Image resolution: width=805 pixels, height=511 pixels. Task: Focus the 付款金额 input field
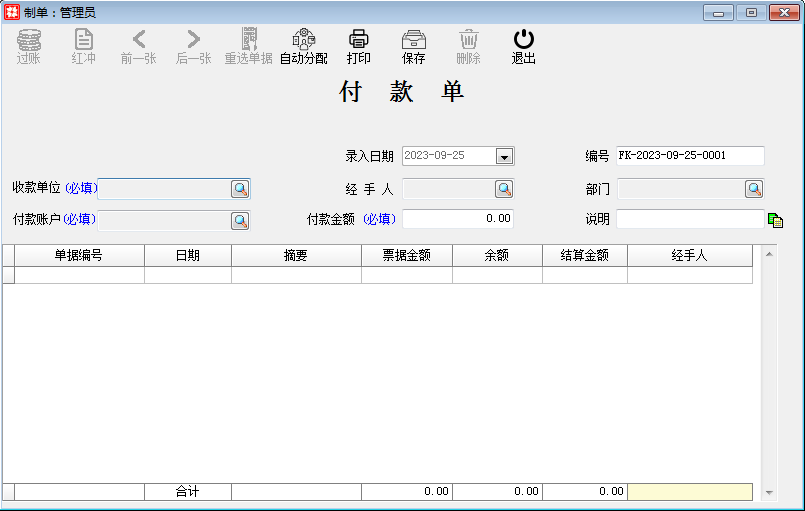click(457, 219)
